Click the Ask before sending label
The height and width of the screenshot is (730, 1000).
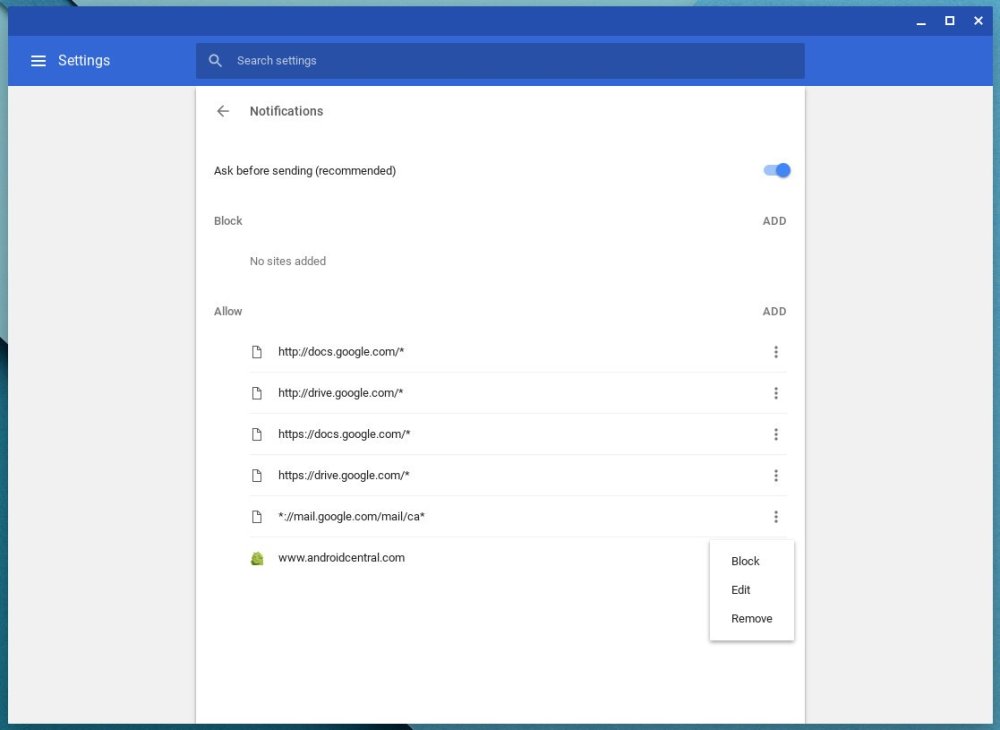(305, 171)
